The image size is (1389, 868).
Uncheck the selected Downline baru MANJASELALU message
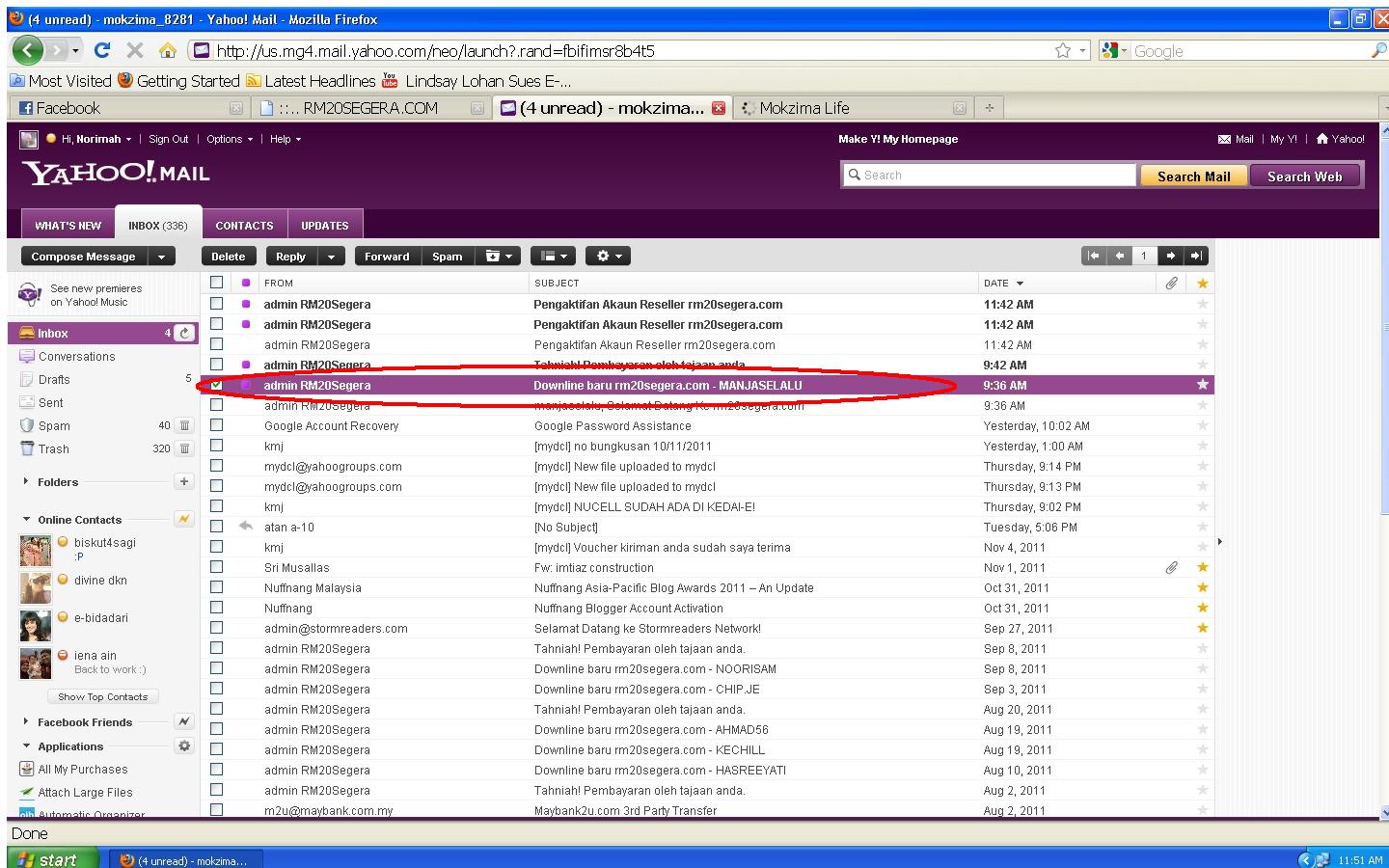point(217,385)
